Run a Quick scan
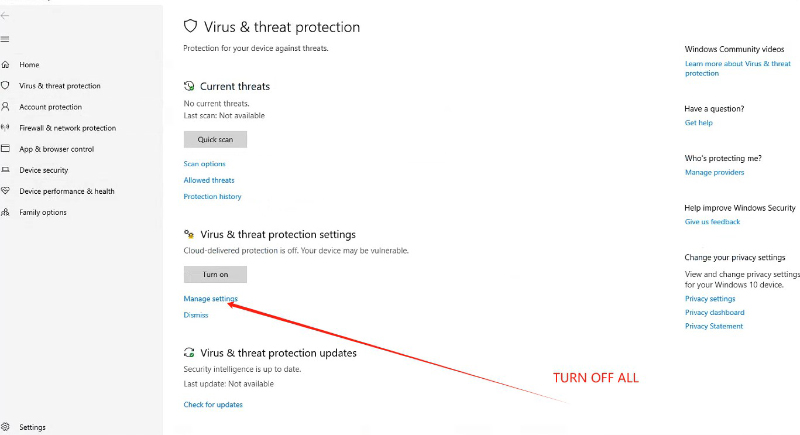 [x=215, y=139]
